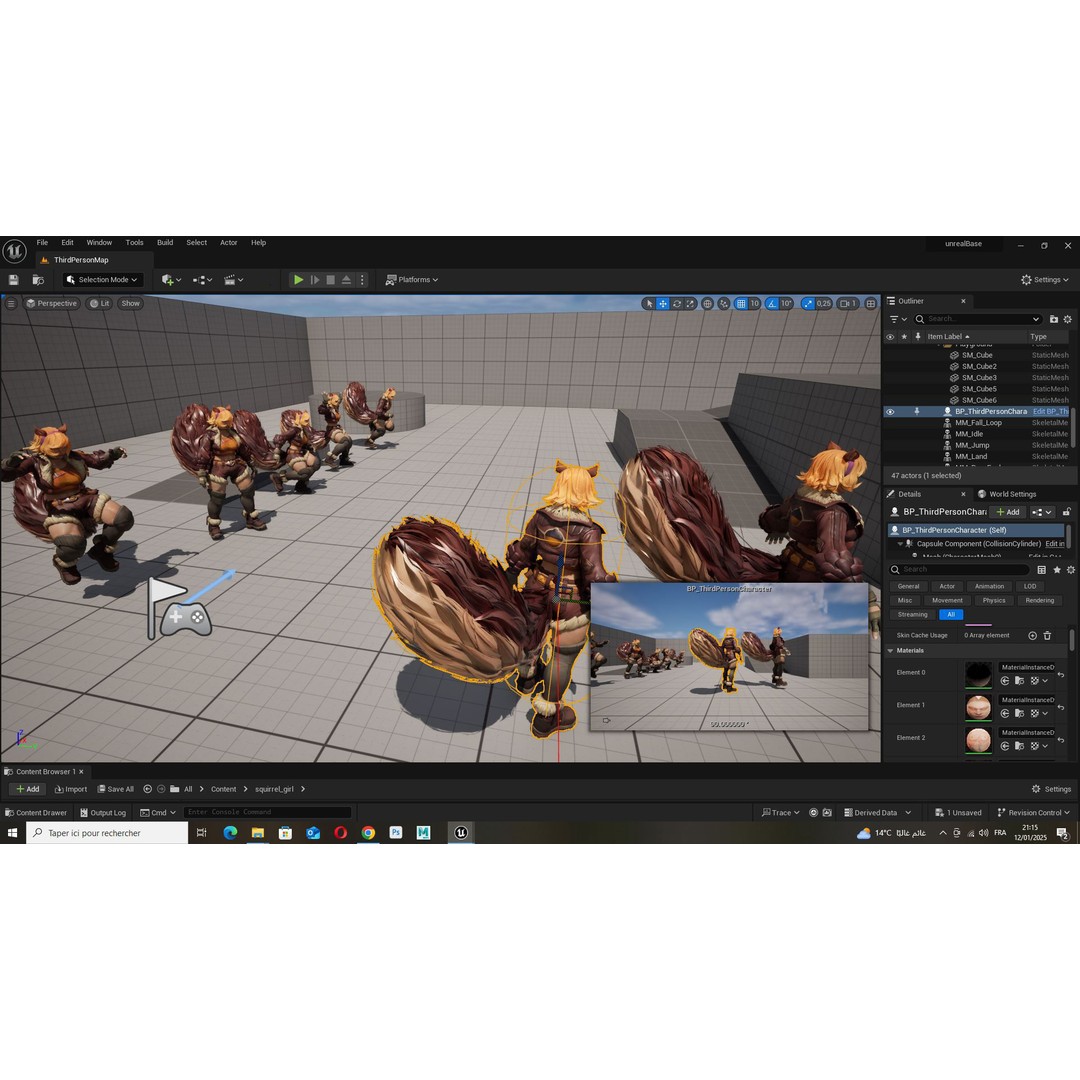Click the Eject from player button
Screen dimensions: 1080x1080
[x=346, y=280]
